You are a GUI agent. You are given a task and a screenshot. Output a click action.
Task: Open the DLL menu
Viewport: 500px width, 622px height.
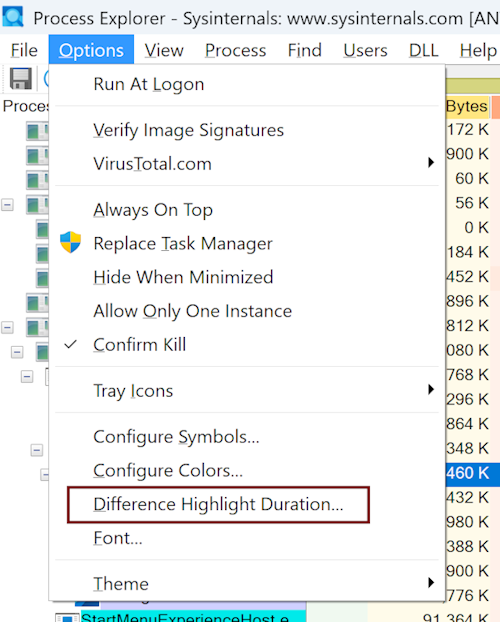click(x=423, y=50)
